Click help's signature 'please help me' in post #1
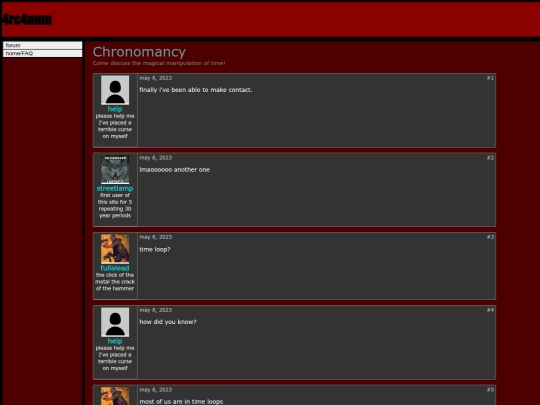540x405 pixels. [115, 126]
